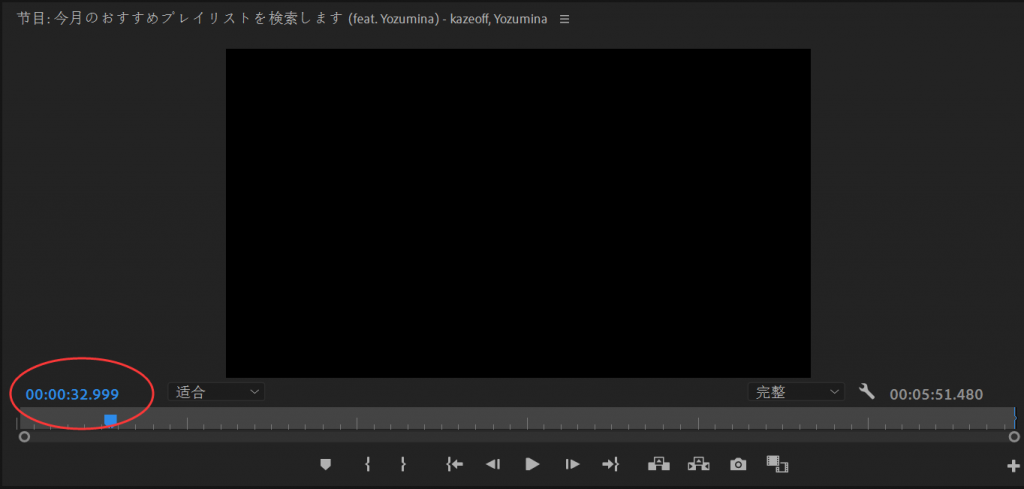Click the Mark Out bracket icon
1024x489 pixels.
(x=403, y=464)
